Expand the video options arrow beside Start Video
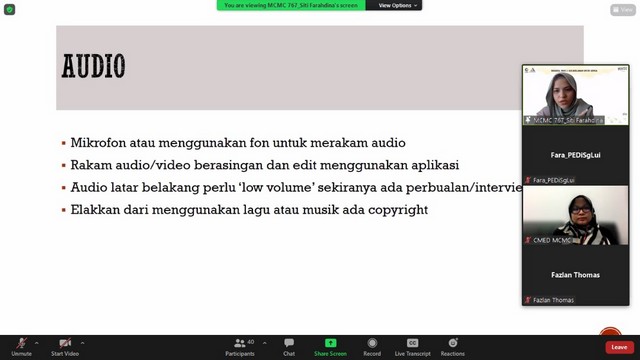Image resolution: width=640 pixels, height=360 pixels. (82, 343)
